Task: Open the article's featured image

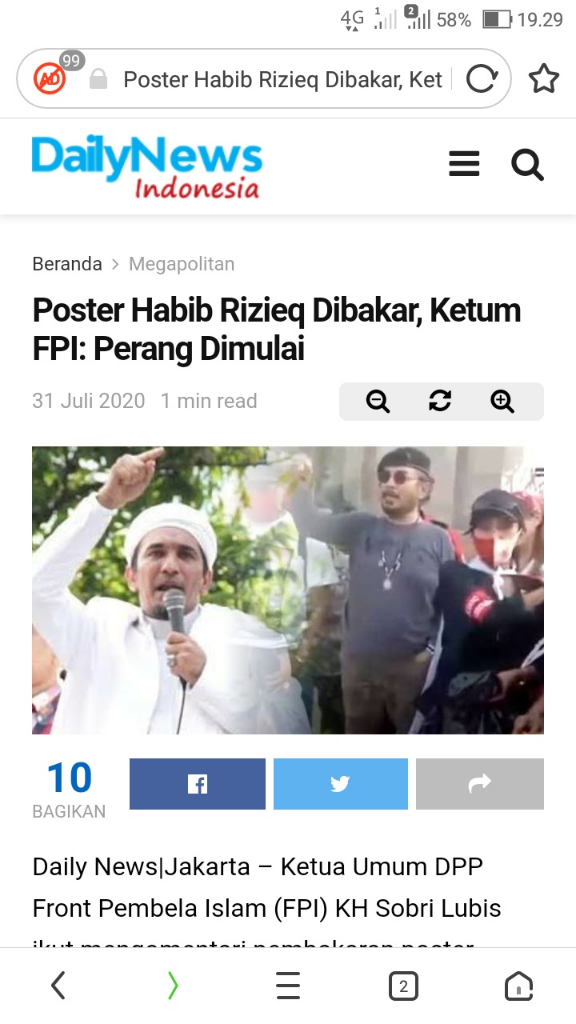Action: coord(288,590)
